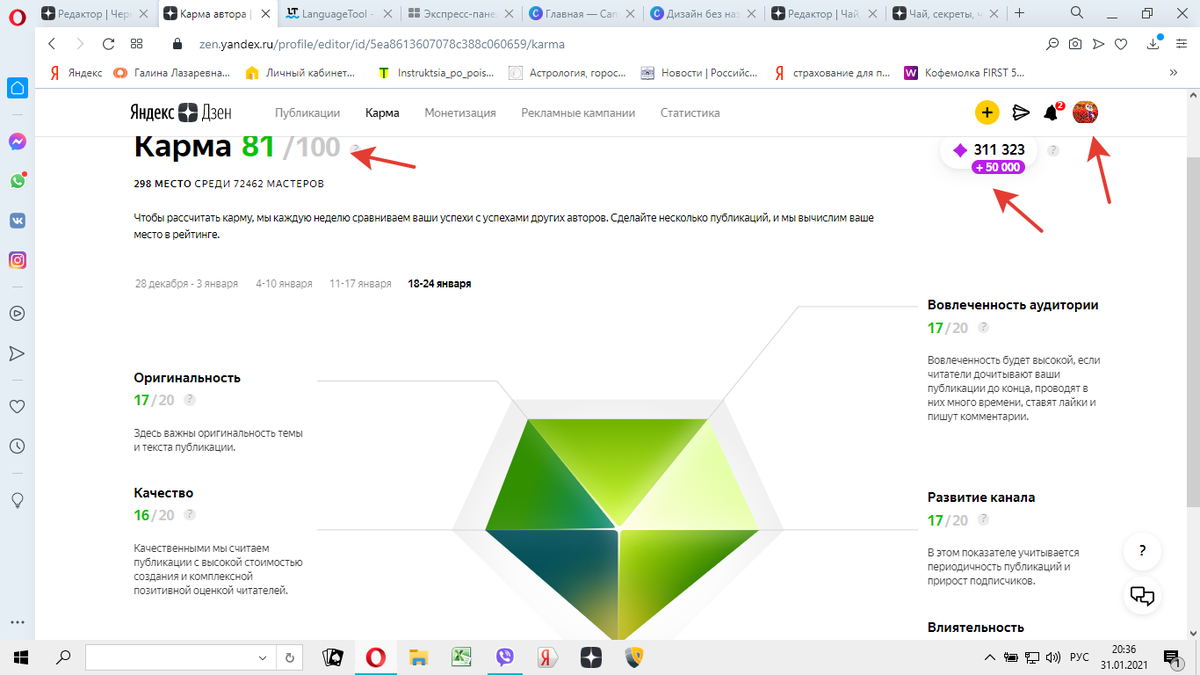Select the Карма tab
Viewport: 1200px width, 675px height.
pos(382,113)
